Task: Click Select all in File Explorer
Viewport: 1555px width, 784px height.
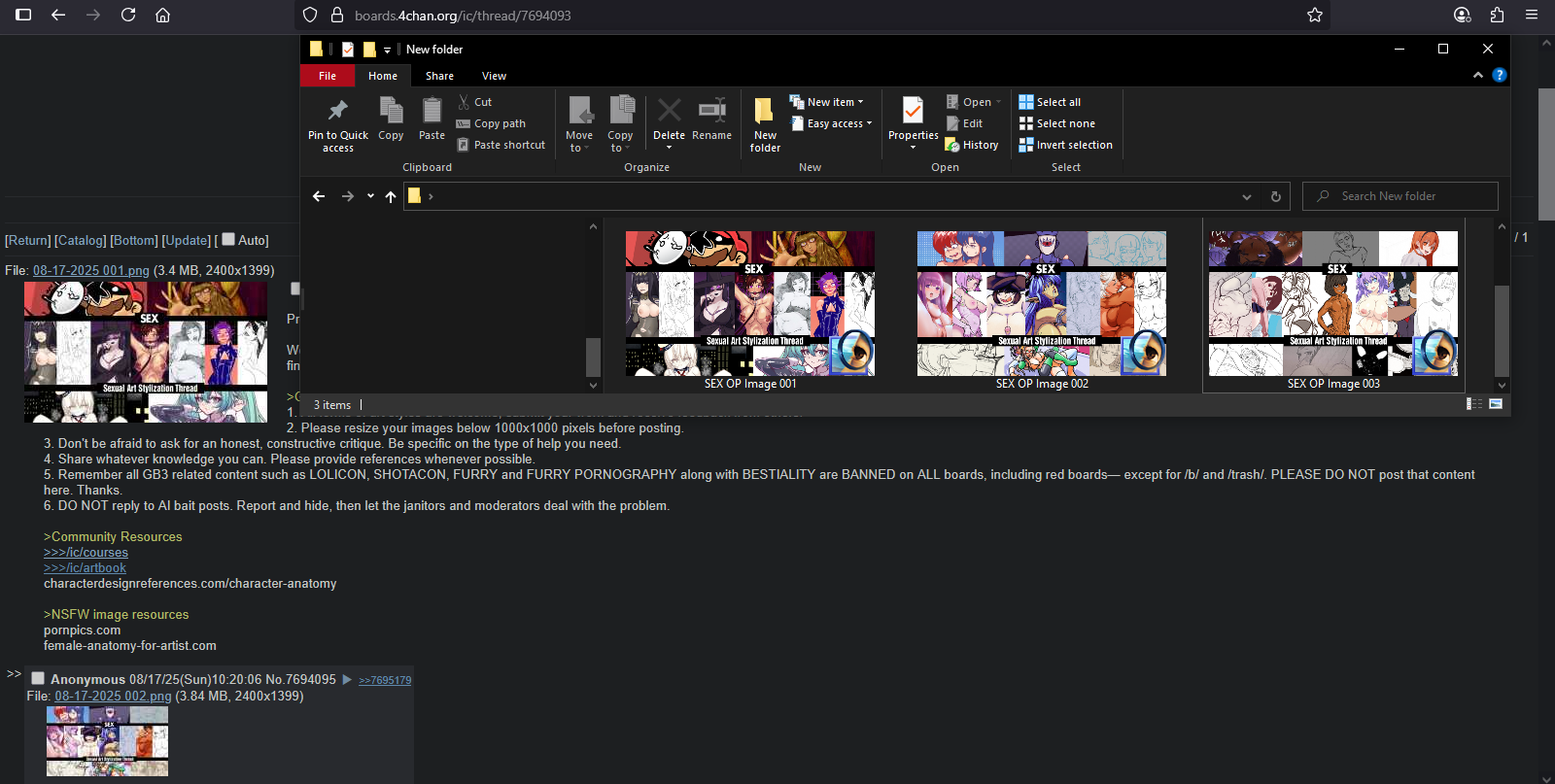Action: pos(1050,102)
